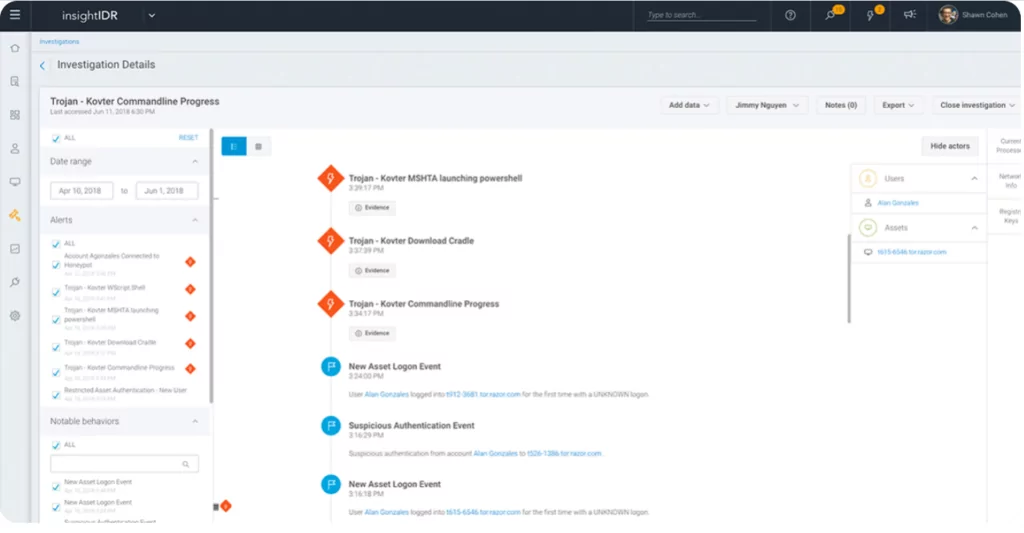Click the search icon in the Notable behaviors filter
Image resolution: width=1024 pixels, height=533 pixels.
tap(185, 464)
